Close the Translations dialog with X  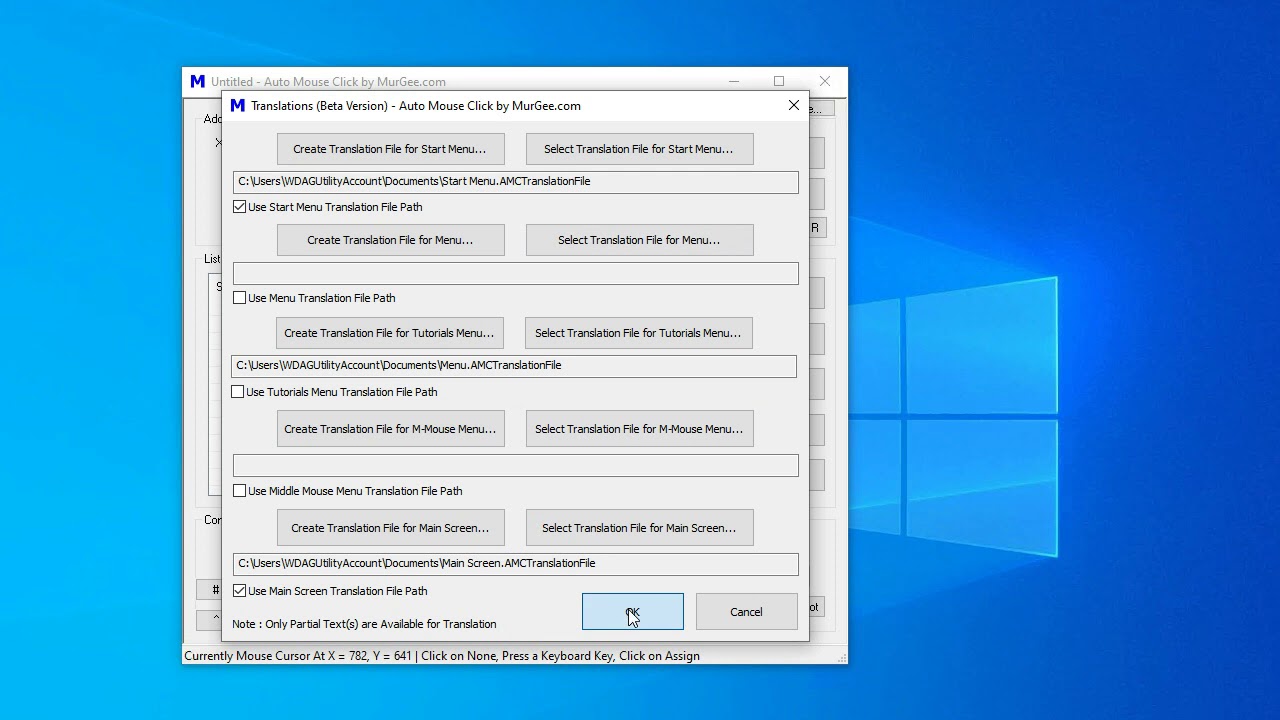click(x=794, y=105)
